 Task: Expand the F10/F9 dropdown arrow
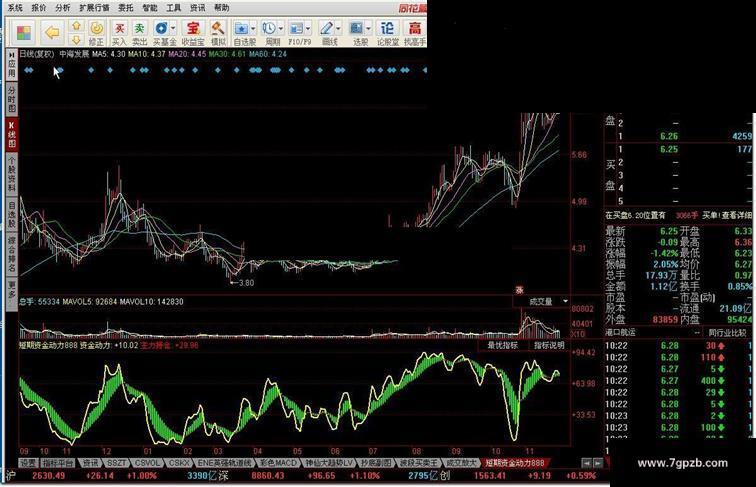coord(308,28)
